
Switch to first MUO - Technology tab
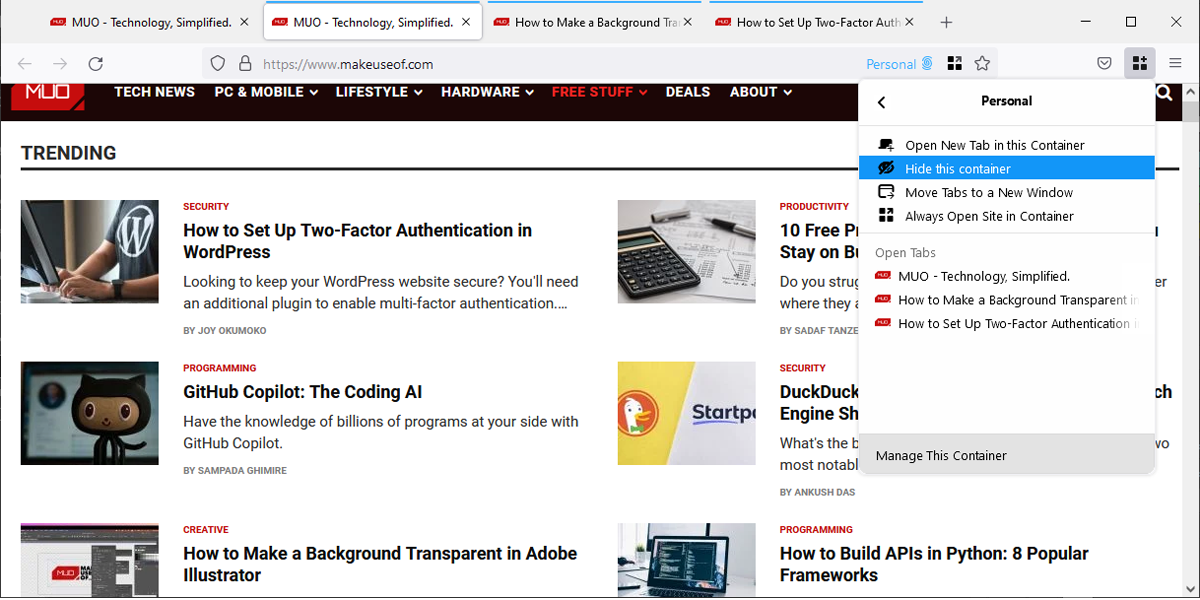point(152,22)
